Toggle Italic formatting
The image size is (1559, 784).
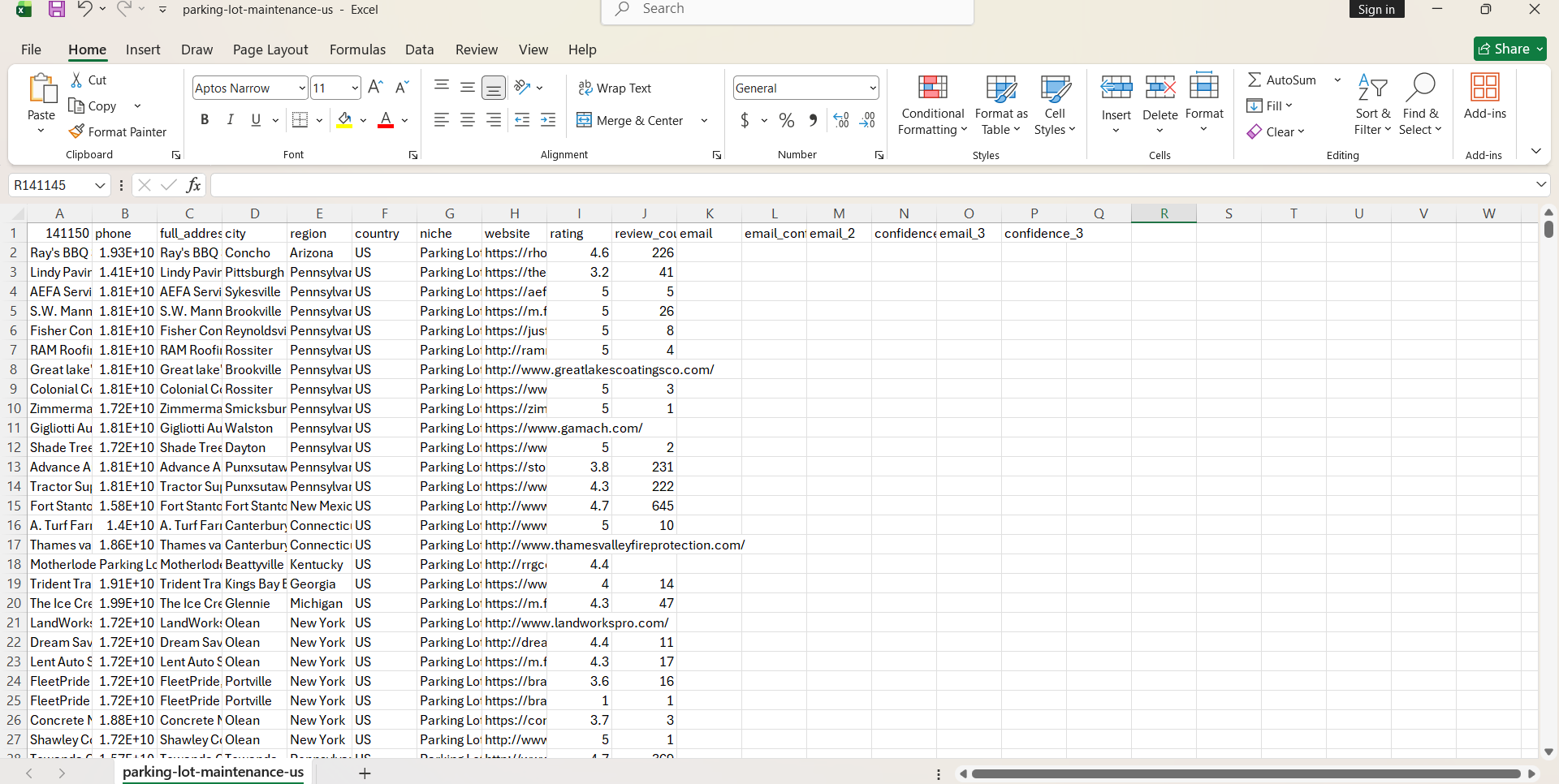click(231, 120)
